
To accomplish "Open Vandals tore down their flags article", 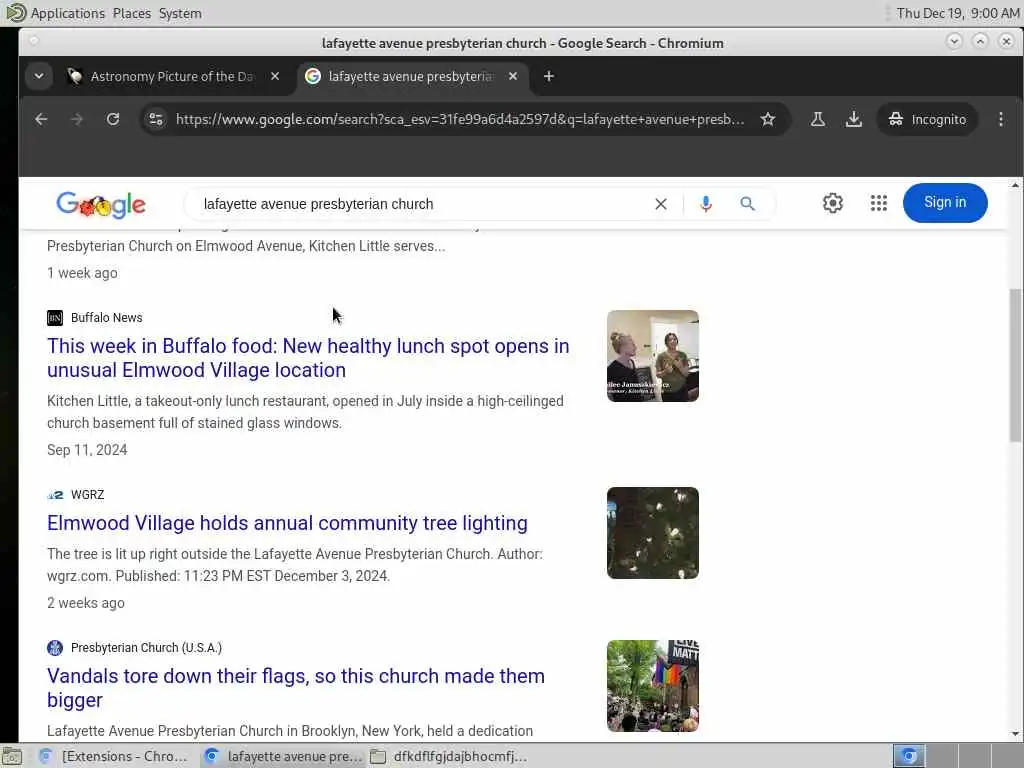I will coord(296,688).
